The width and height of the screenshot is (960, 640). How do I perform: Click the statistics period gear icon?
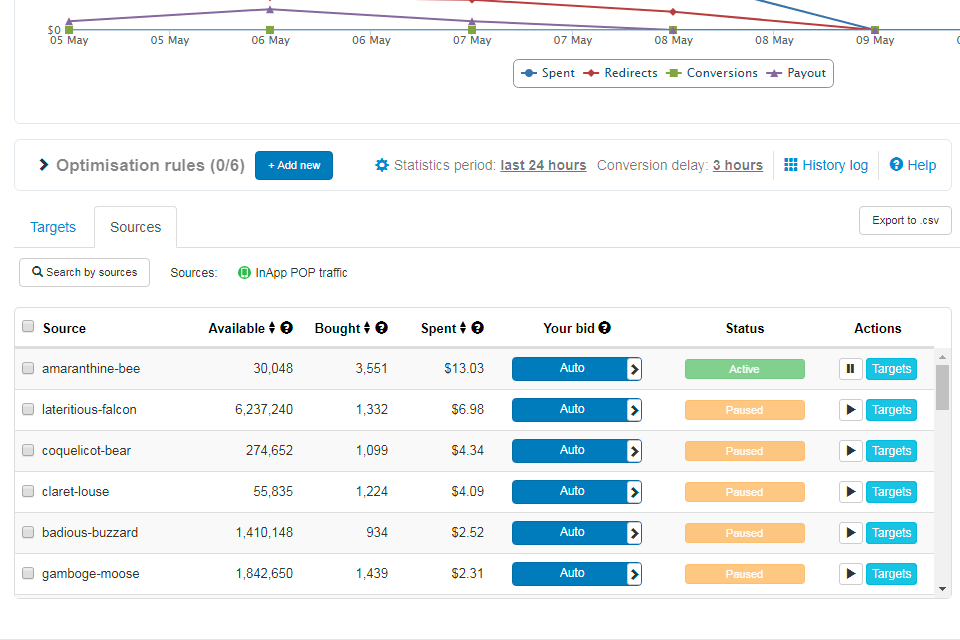pyautogui.click(x=382, y=165)
